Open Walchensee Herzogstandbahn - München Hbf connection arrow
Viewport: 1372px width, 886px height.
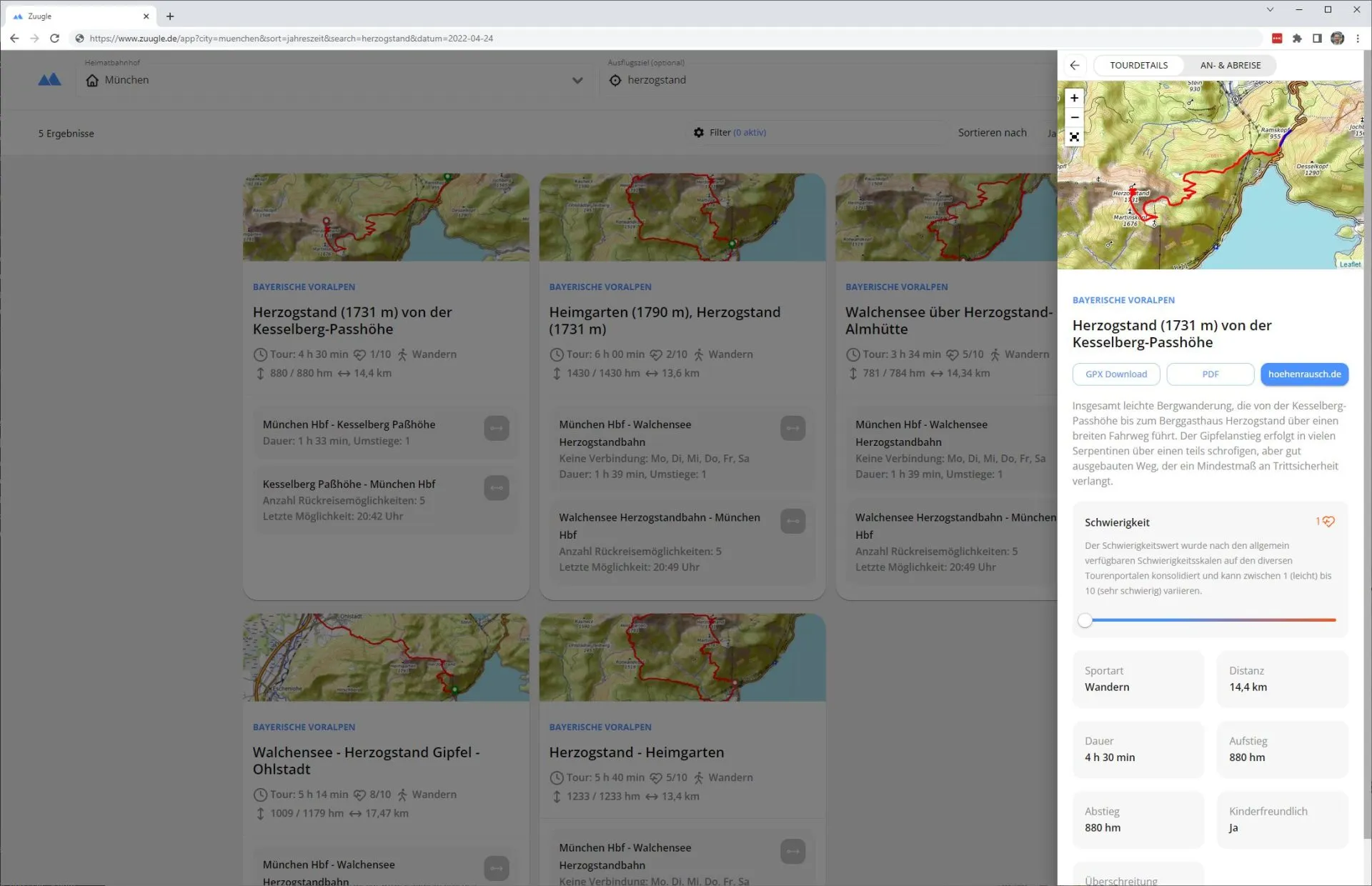(792, 521)
